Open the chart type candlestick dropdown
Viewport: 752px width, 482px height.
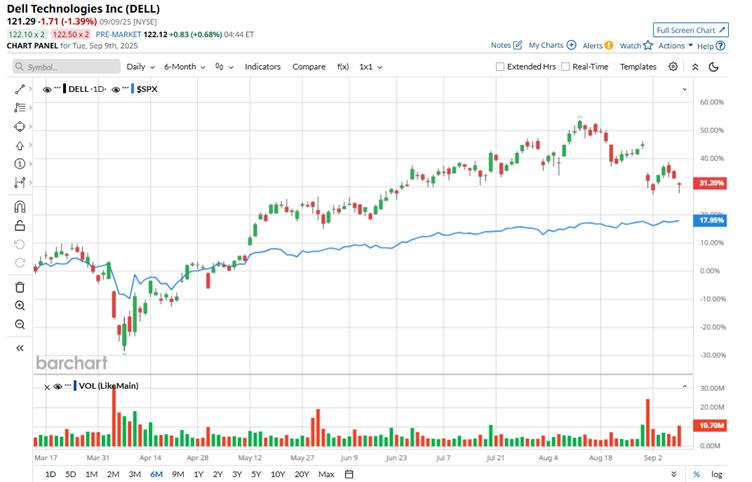(x=224, y=67)
